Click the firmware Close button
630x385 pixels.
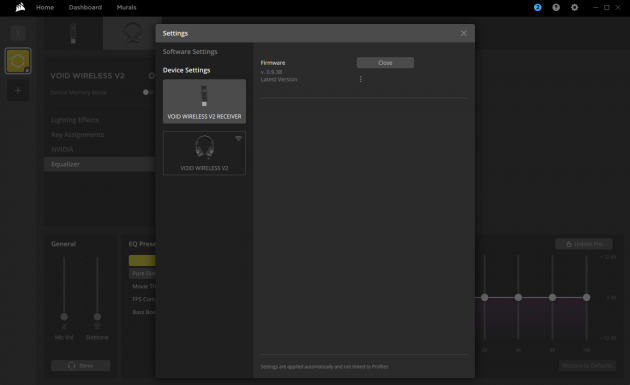(x=385, y=63)
